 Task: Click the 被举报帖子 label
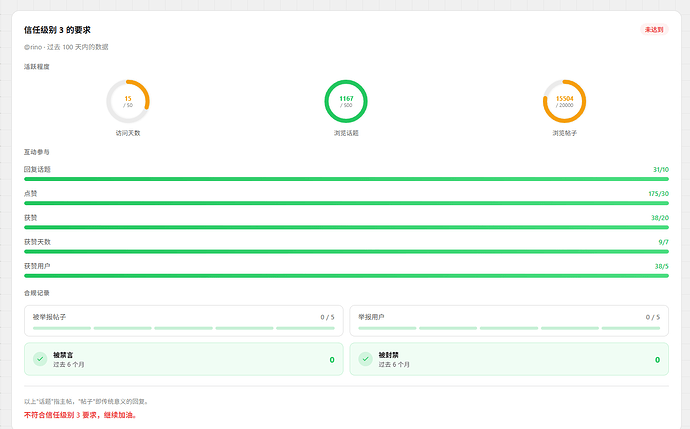pyautogui.click(x=49, y=317)
